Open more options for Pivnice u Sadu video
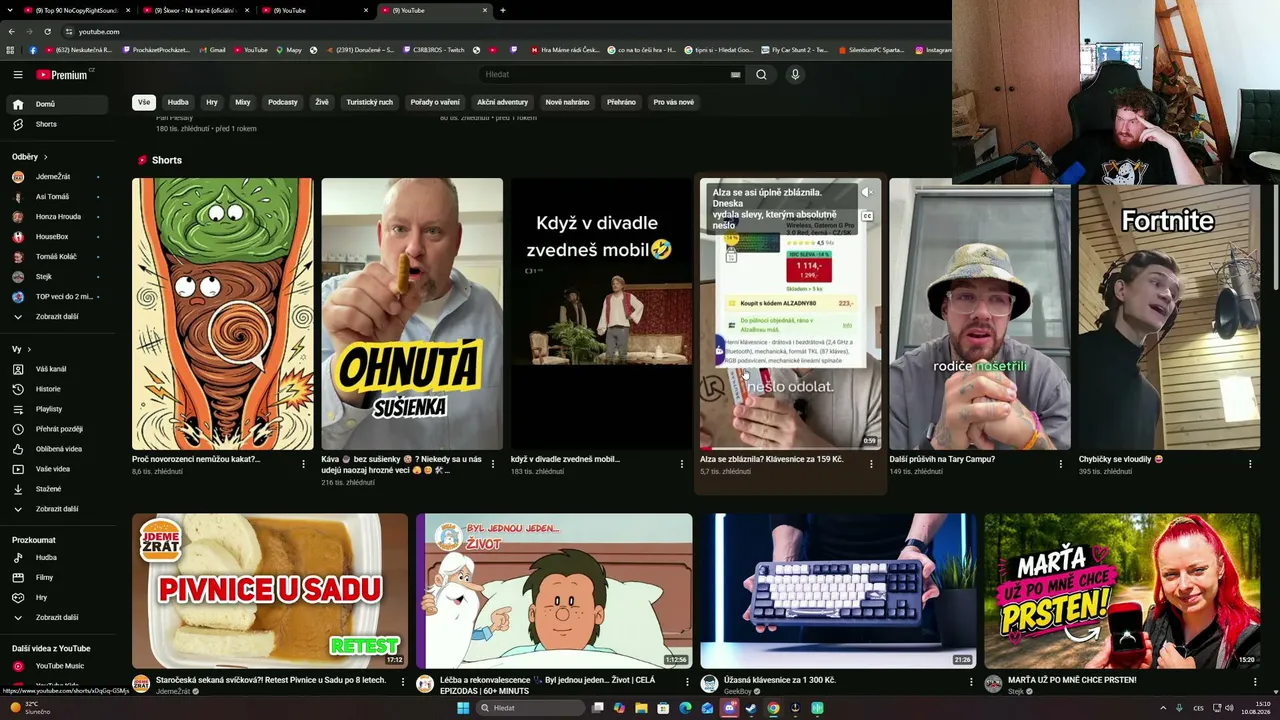Viewport: 1280px width, 720px height. click(x=403, y=682)
